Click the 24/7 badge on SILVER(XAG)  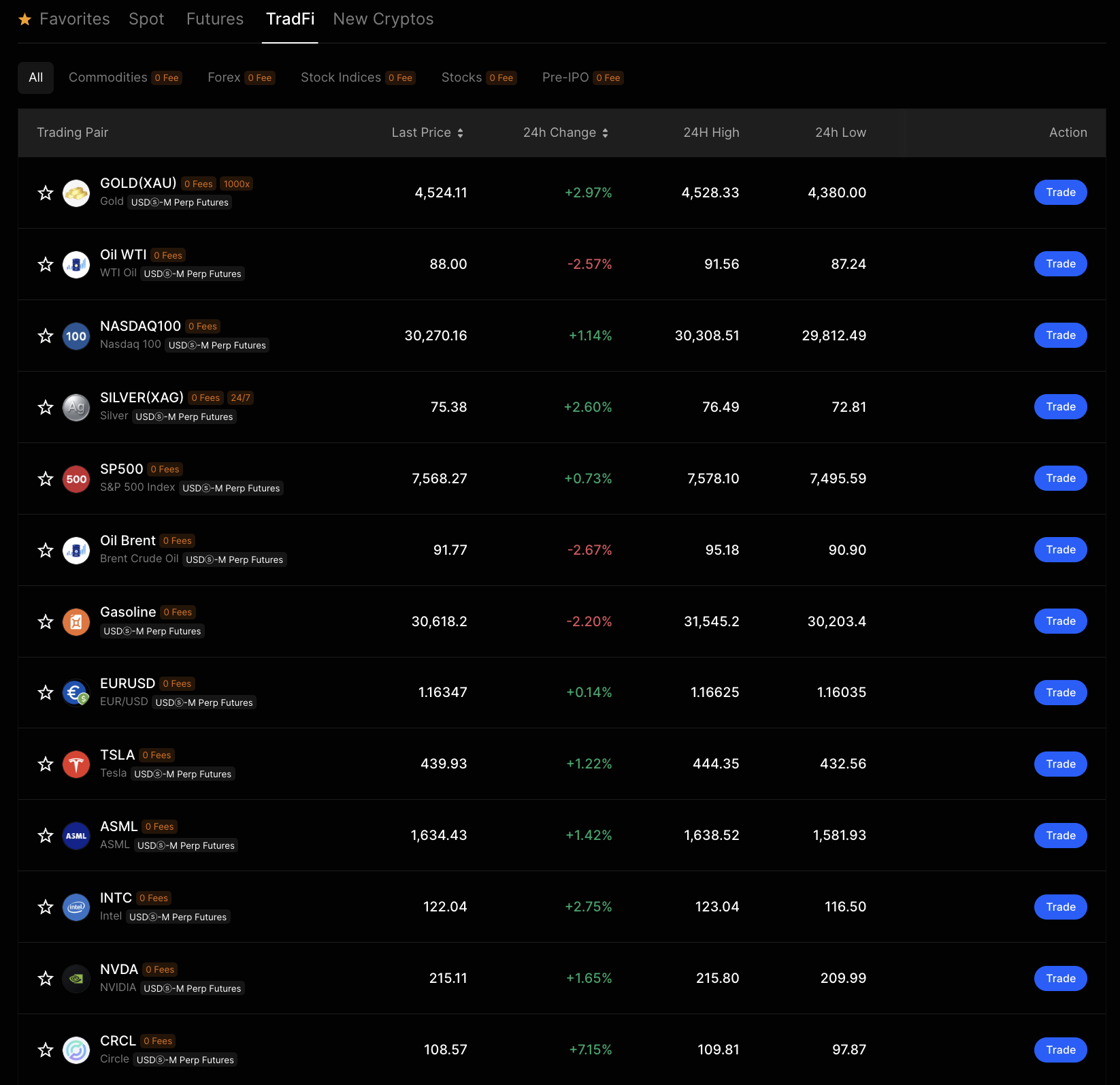[240, 398]
